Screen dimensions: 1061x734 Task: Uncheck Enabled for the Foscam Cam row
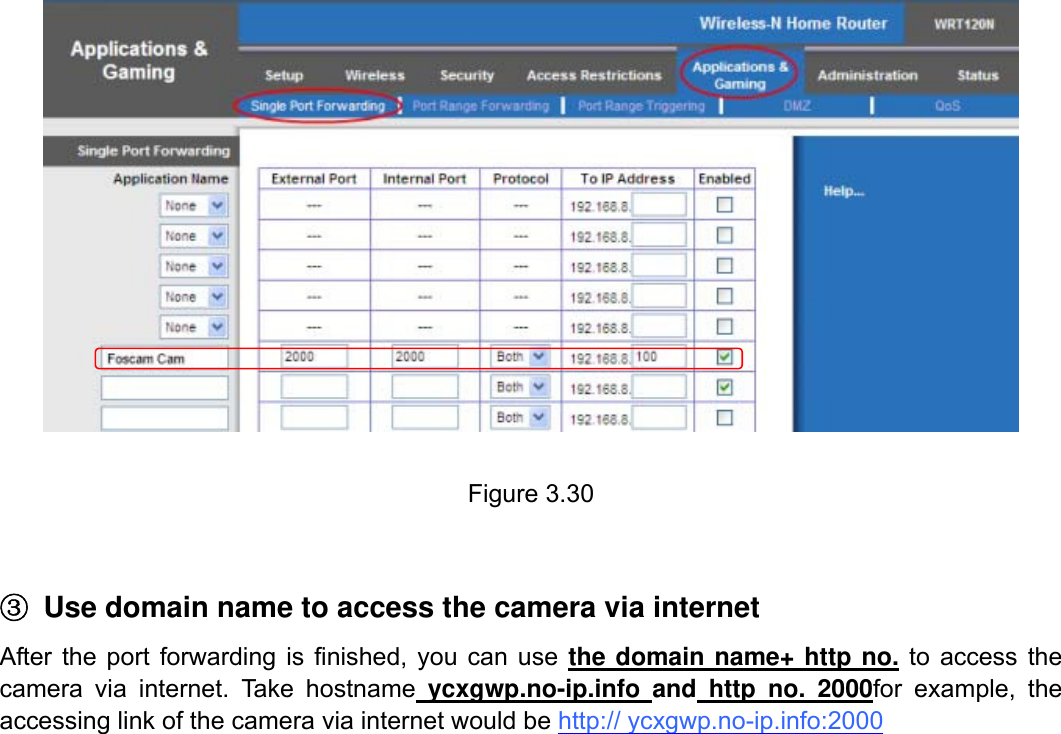724,357
